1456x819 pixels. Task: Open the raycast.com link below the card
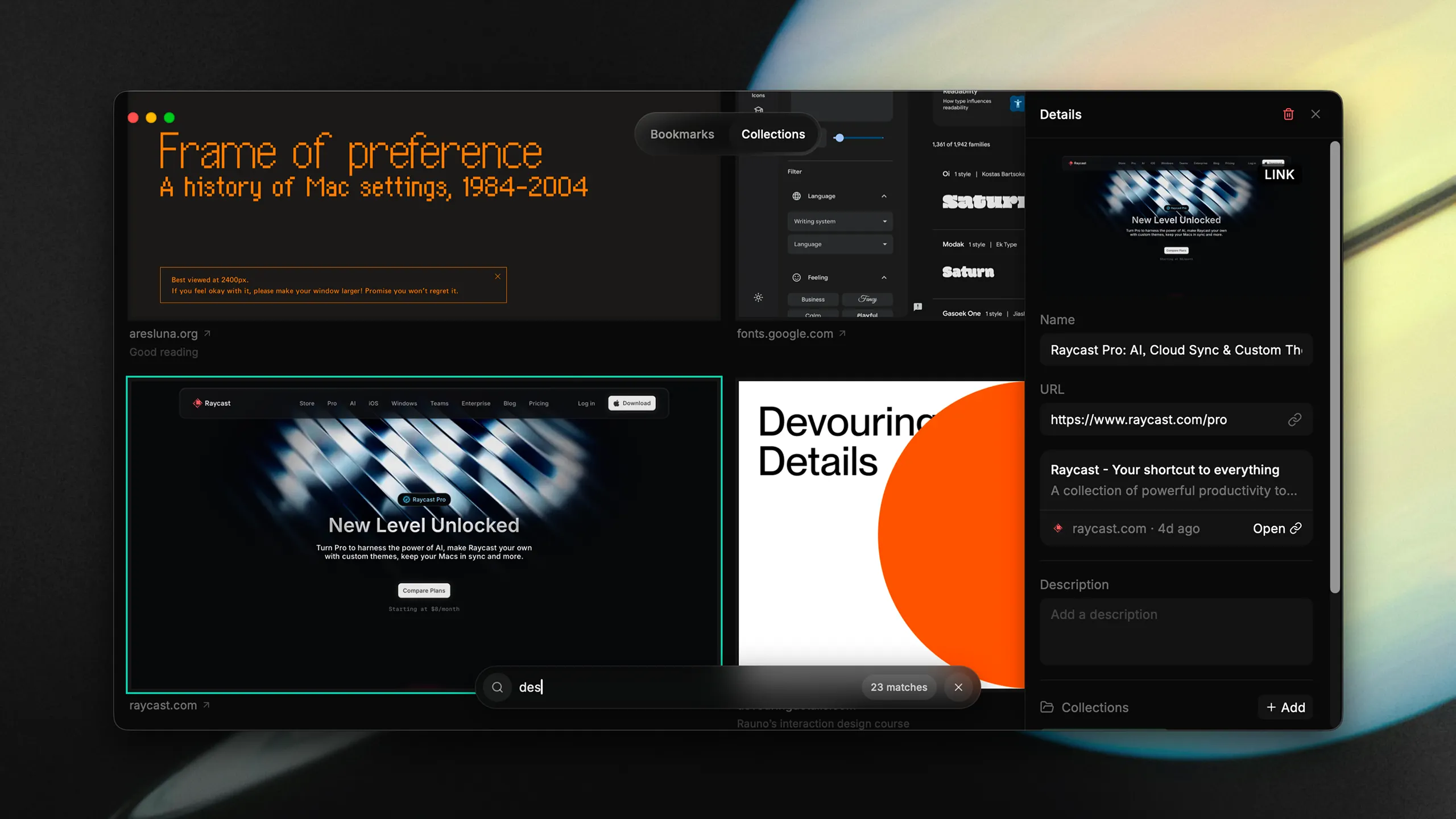163,705
